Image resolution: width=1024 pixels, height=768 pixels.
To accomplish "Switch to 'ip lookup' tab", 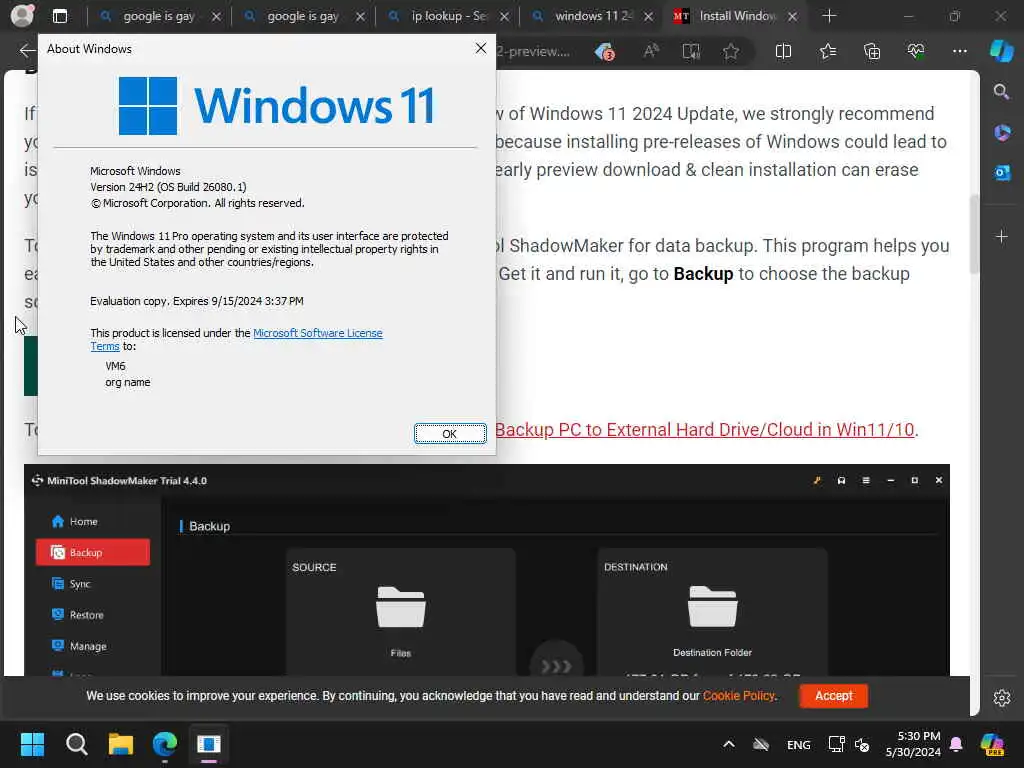I will coord(447,16).
